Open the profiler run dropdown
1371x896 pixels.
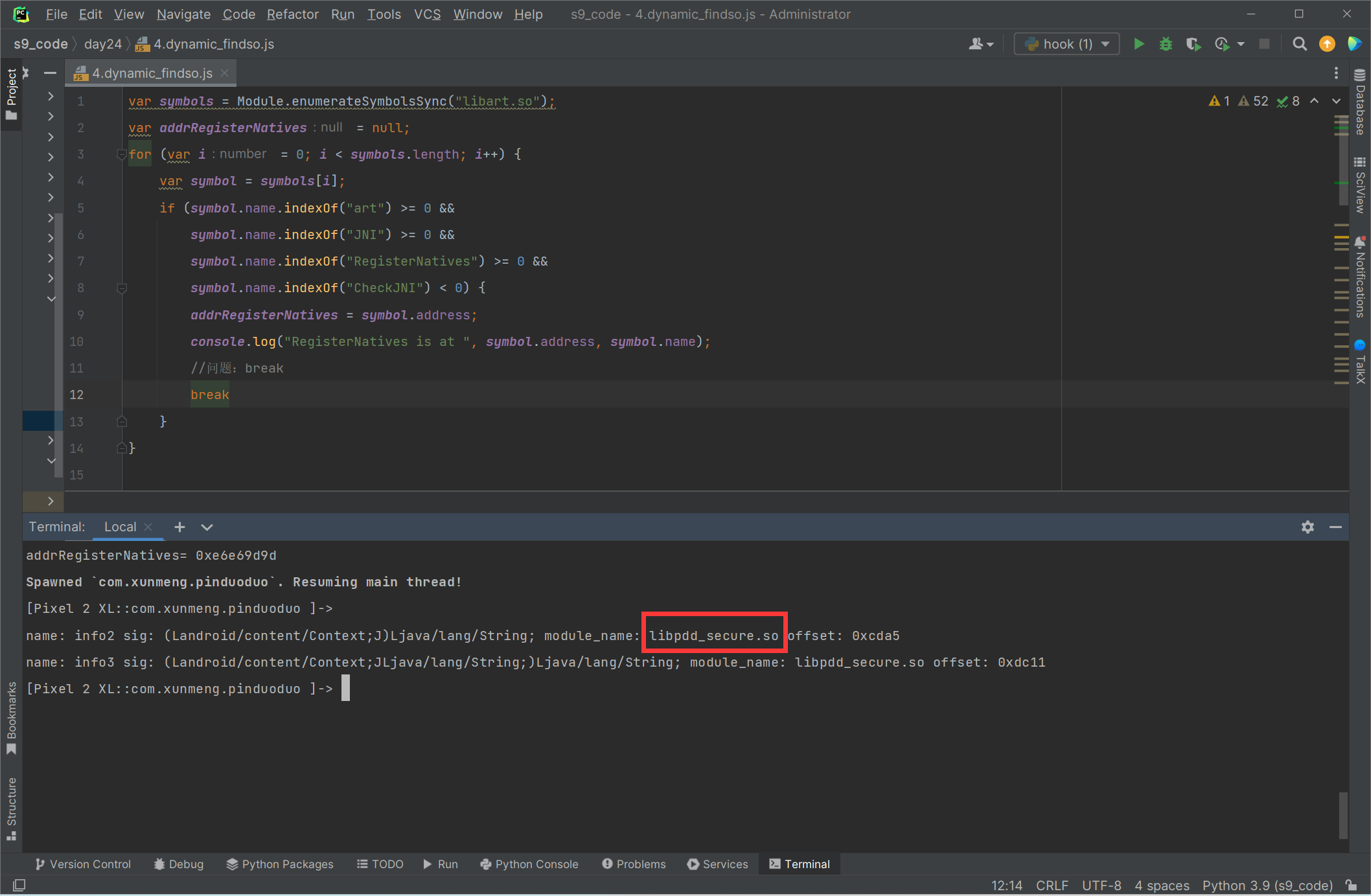coord(1241,44)
